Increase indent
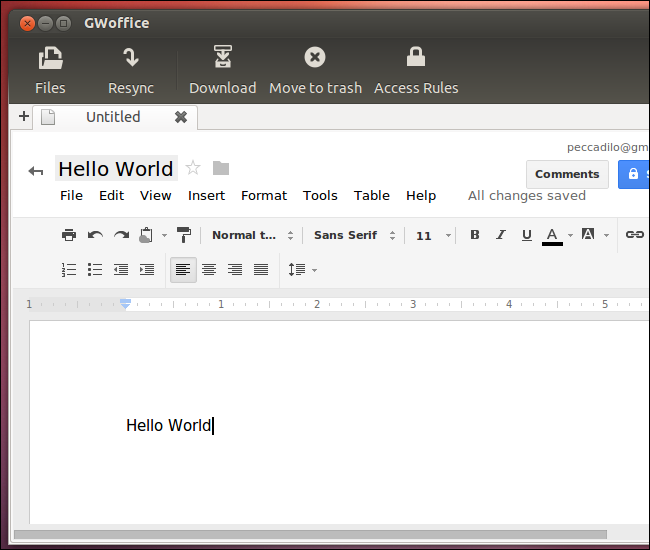Image resolution: width=650 pixels, height=550 pixels. click(147, 269)
